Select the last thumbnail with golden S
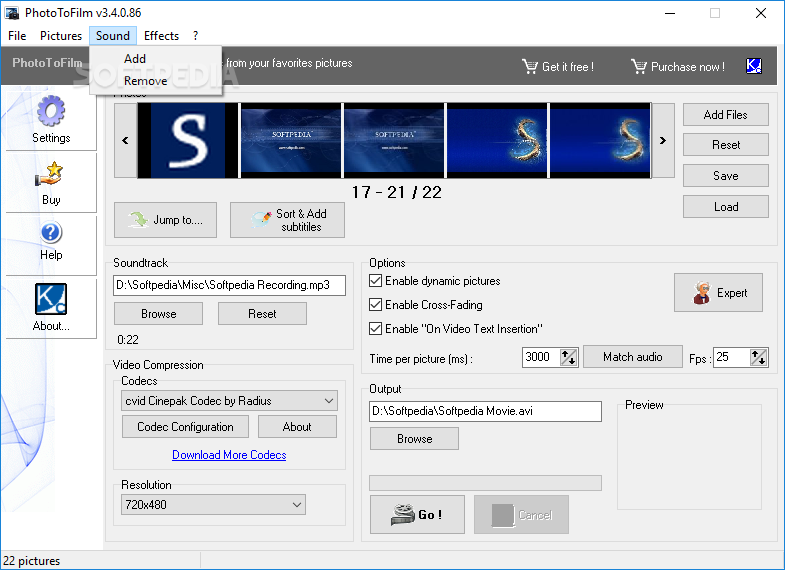This screenshot has width=785, height=570. [600, 141]
